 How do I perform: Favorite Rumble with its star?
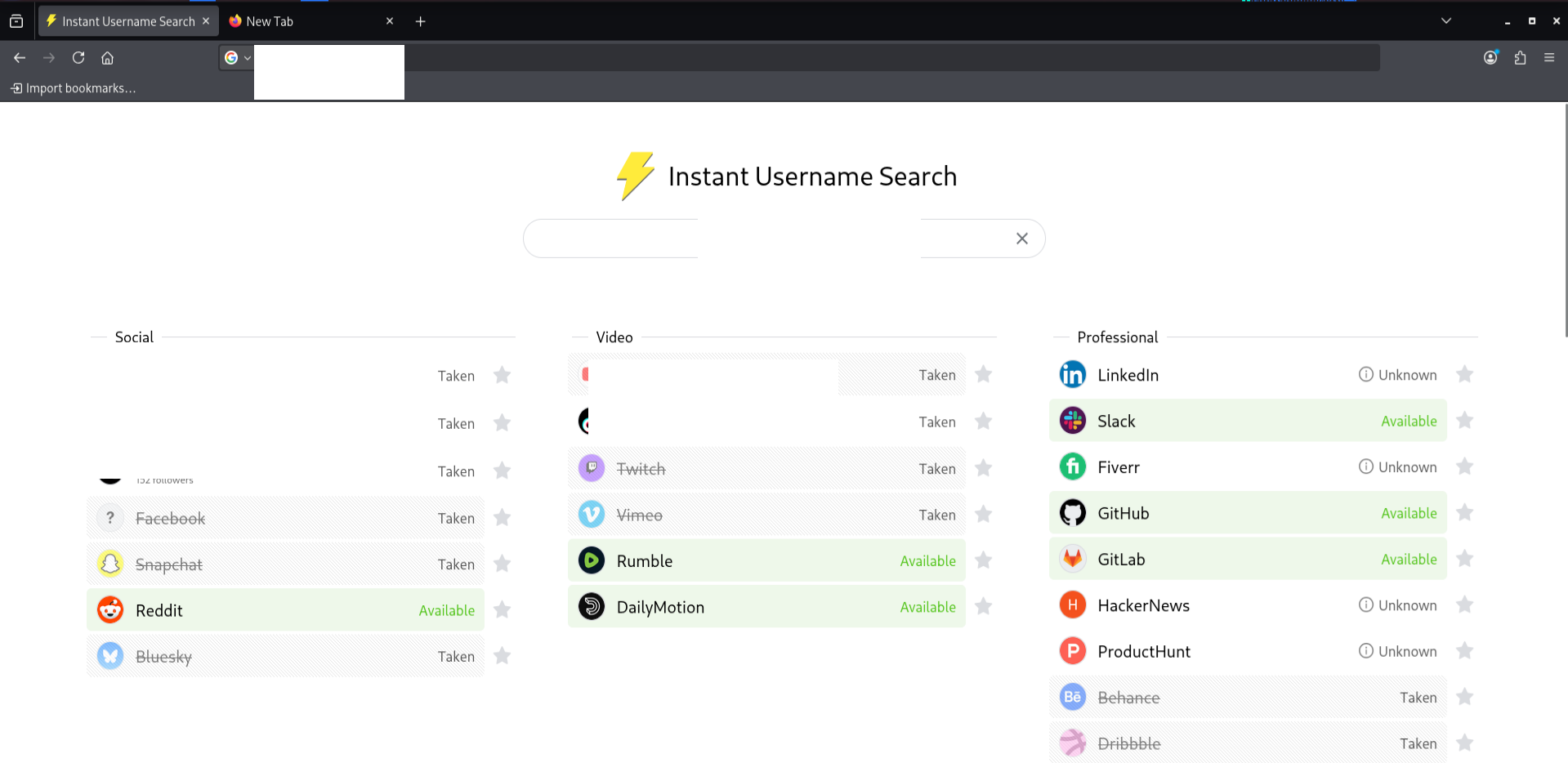[x=984, y=560]
